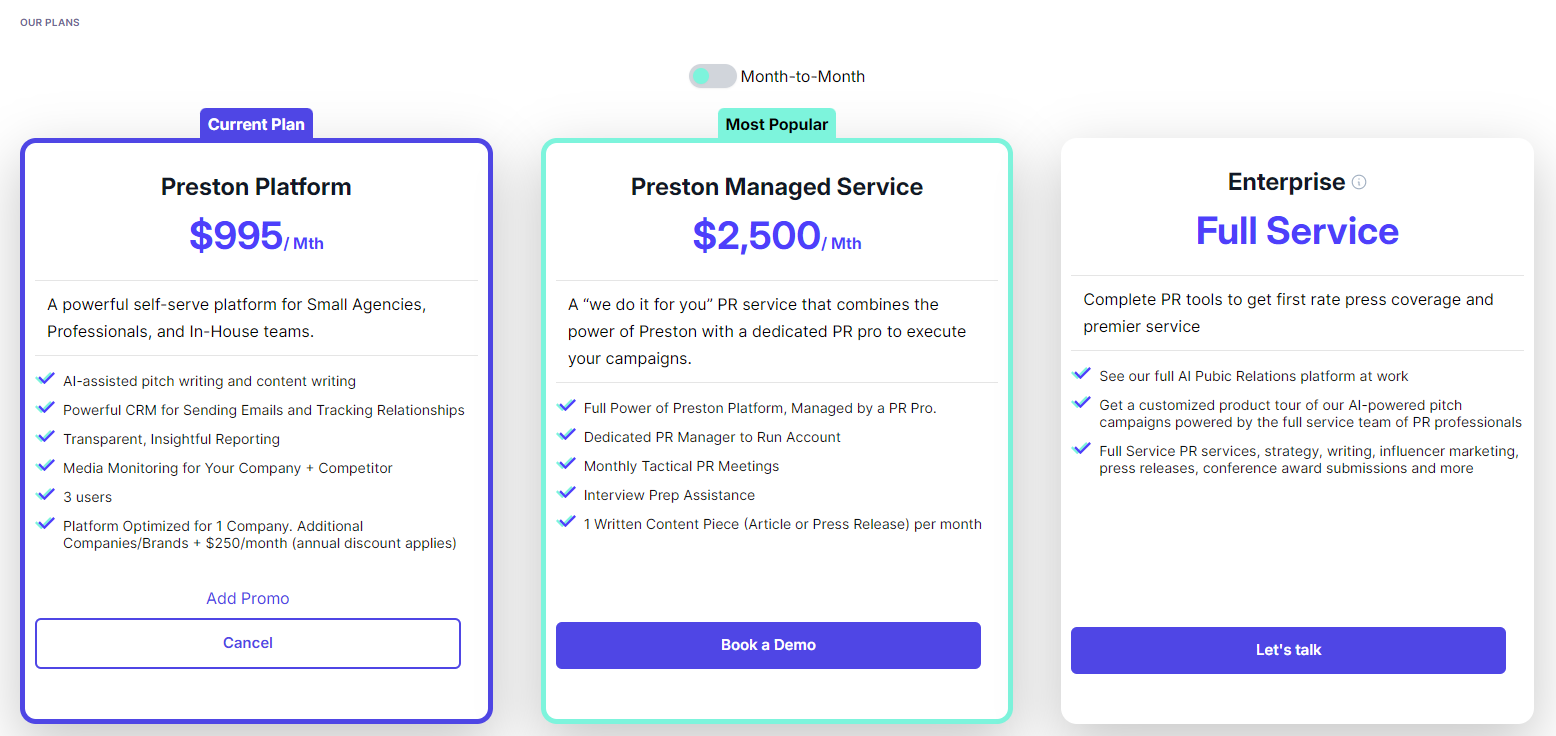Click the Book a Demo button

click(768, 645)
